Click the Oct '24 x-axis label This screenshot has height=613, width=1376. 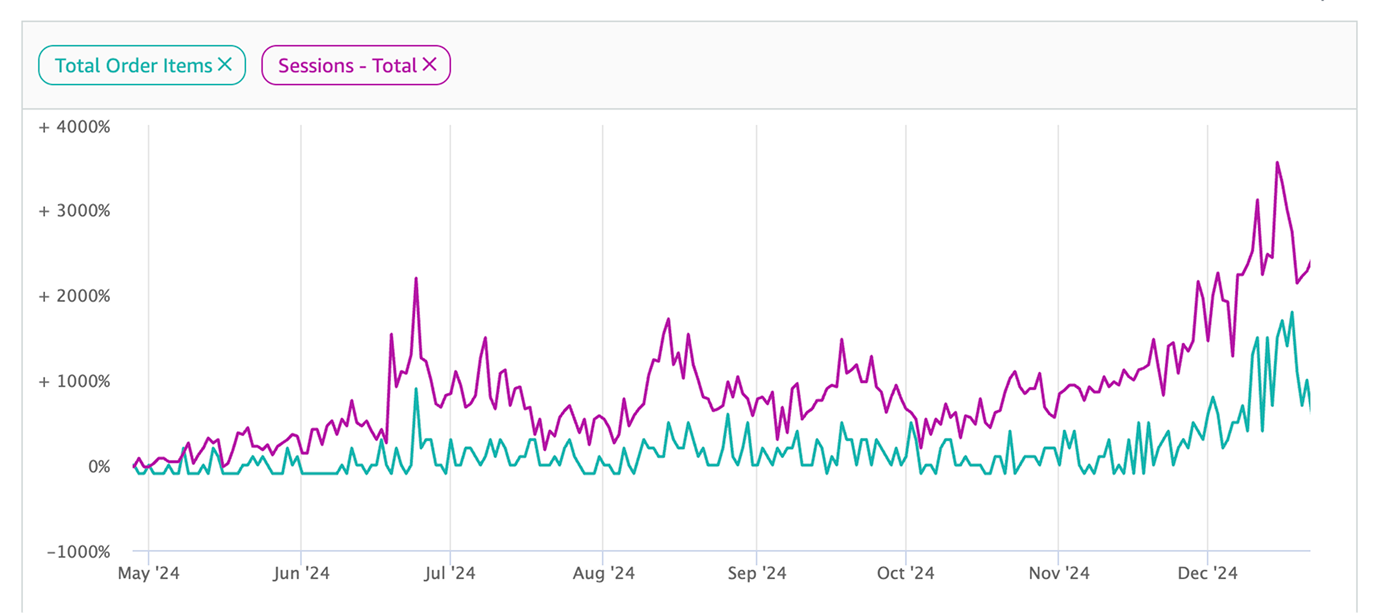point(905,573)
